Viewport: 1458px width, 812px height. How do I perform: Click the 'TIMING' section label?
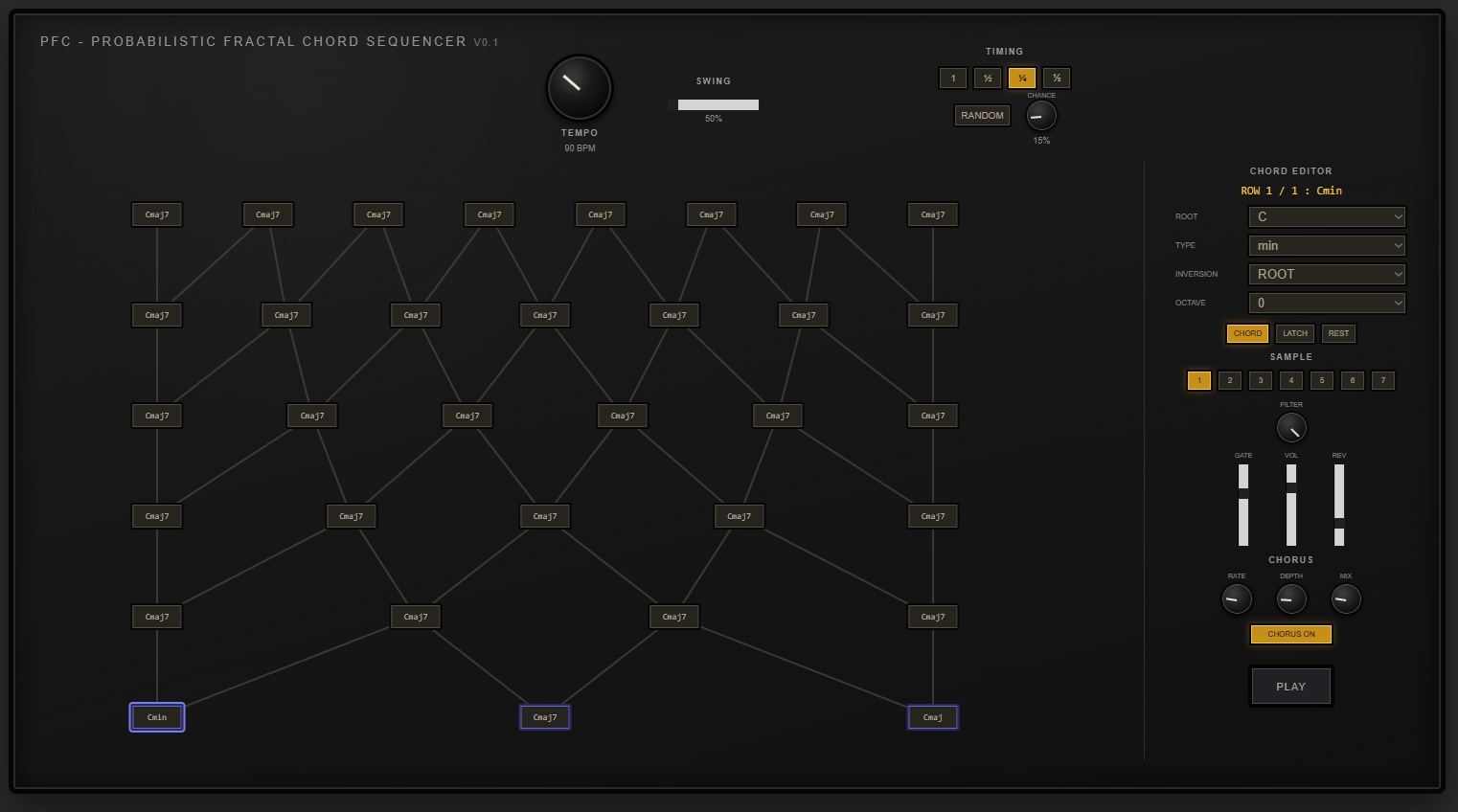point(1004,52)
